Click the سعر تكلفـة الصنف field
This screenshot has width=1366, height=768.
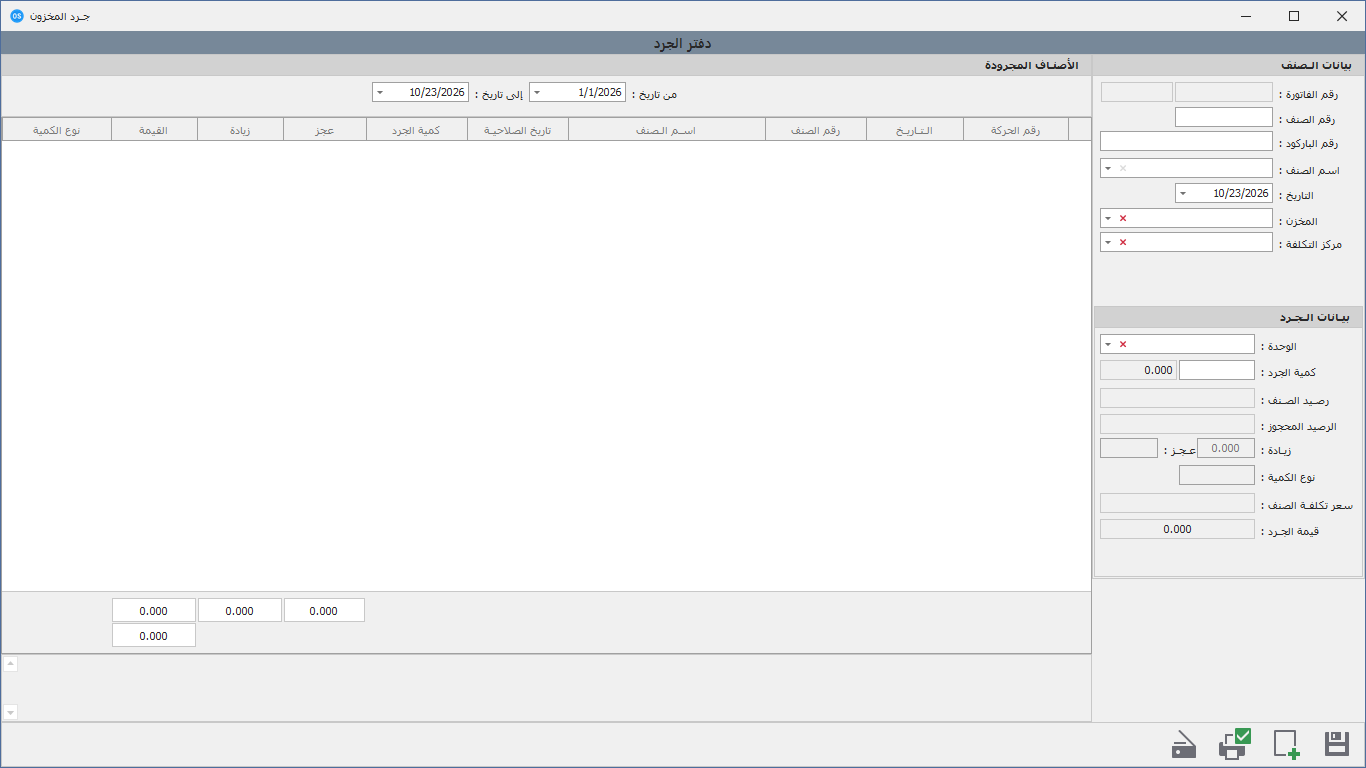(x=1177, y=503)
